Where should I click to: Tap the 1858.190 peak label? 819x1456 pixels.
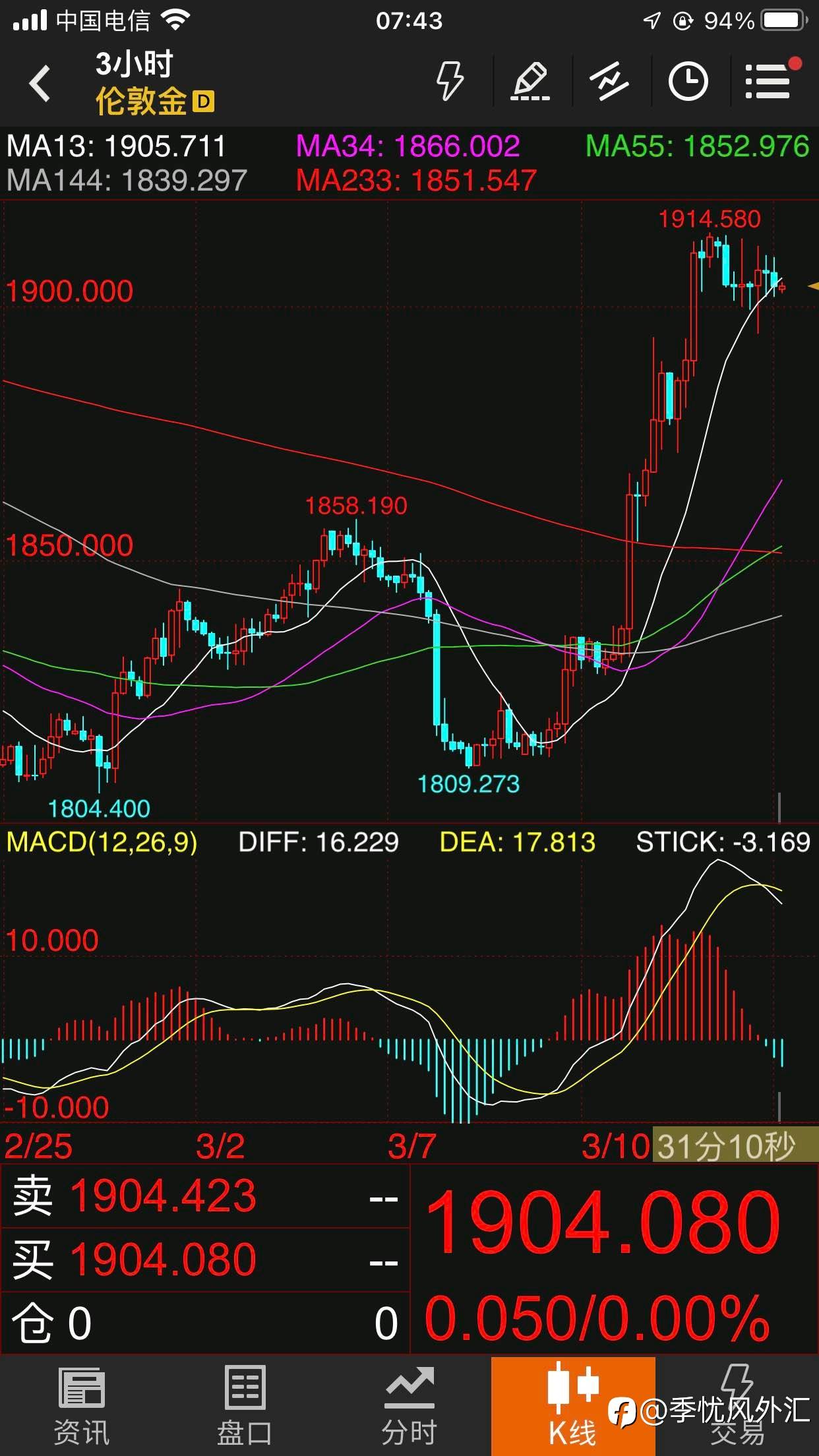pyautogui.click(x=356, y=506)
